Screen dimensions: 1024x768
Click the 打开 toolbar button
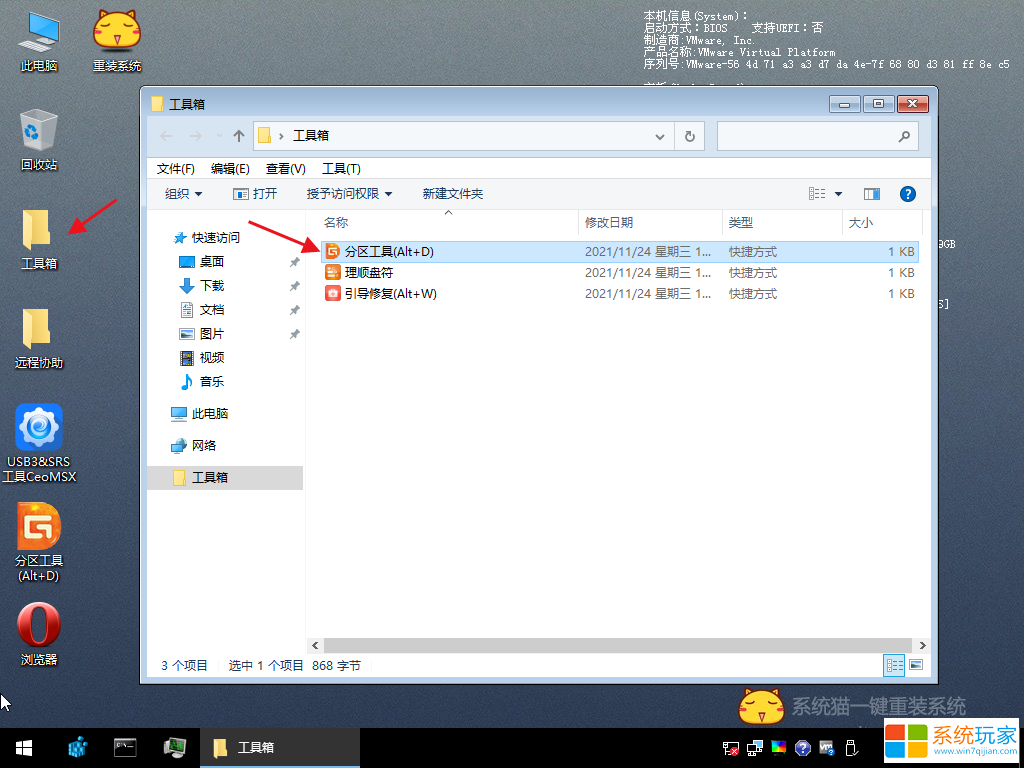pyautogui.click(x=255, y=193)
